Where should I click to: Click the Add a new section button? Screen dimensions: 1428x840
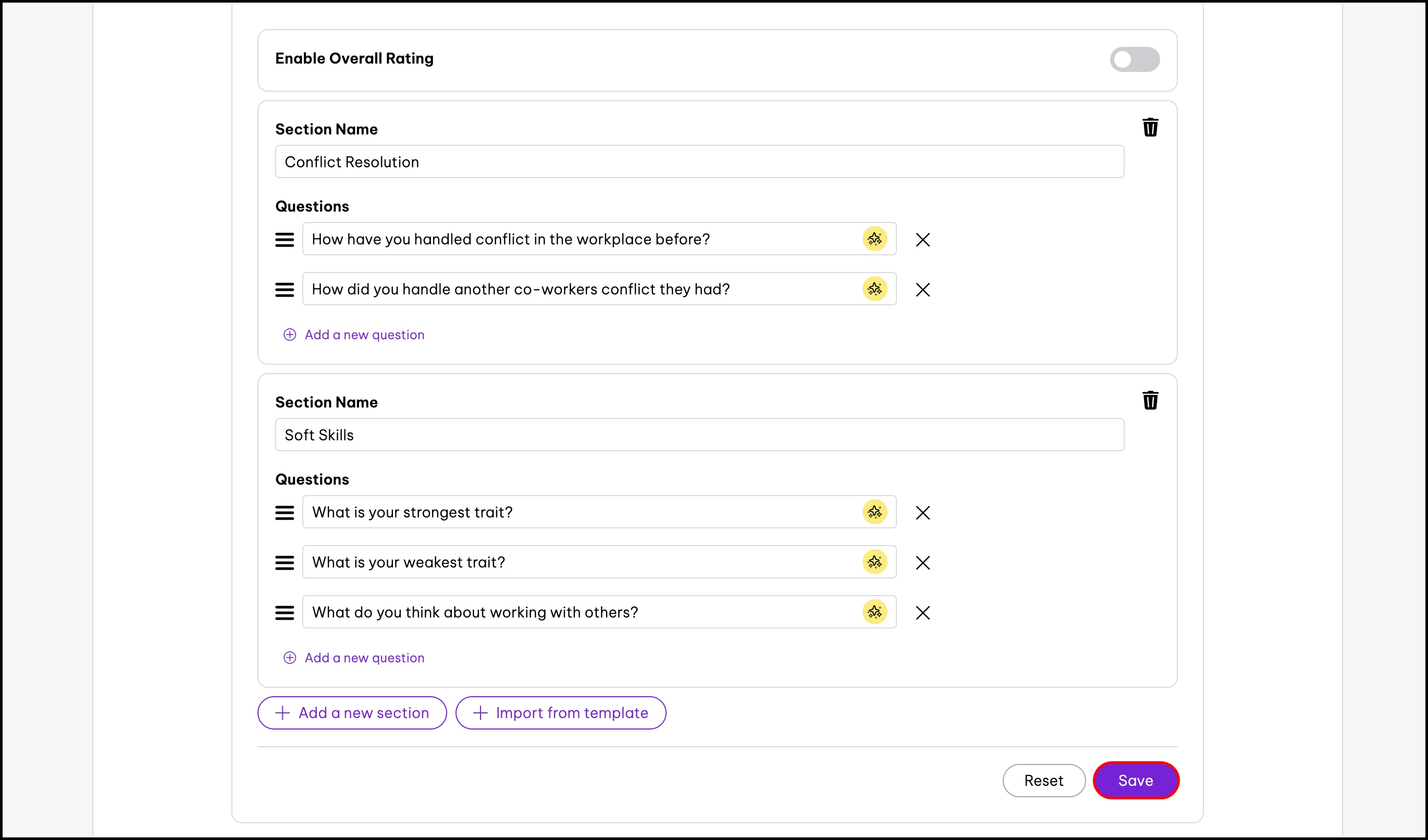click(x=352, y=712)
